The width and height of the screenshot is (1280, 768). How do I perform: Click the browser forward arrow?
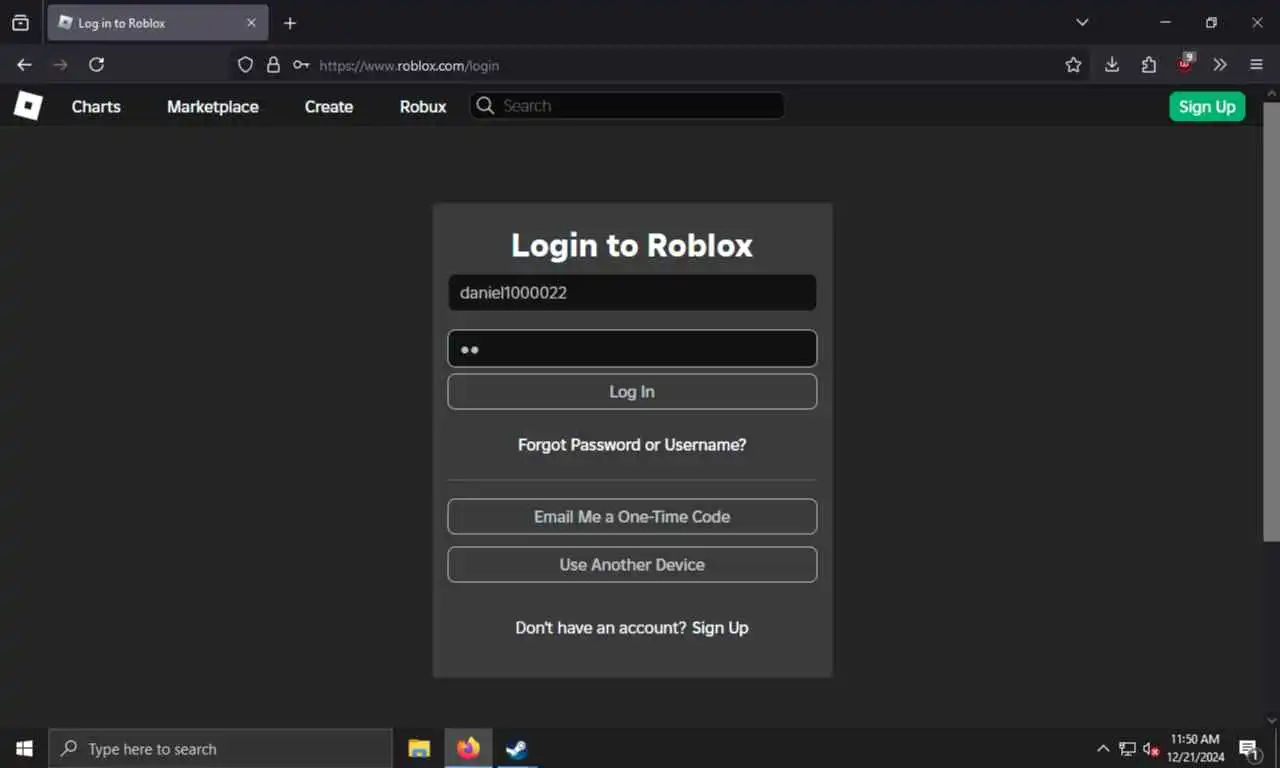click(x=60, y=65)
